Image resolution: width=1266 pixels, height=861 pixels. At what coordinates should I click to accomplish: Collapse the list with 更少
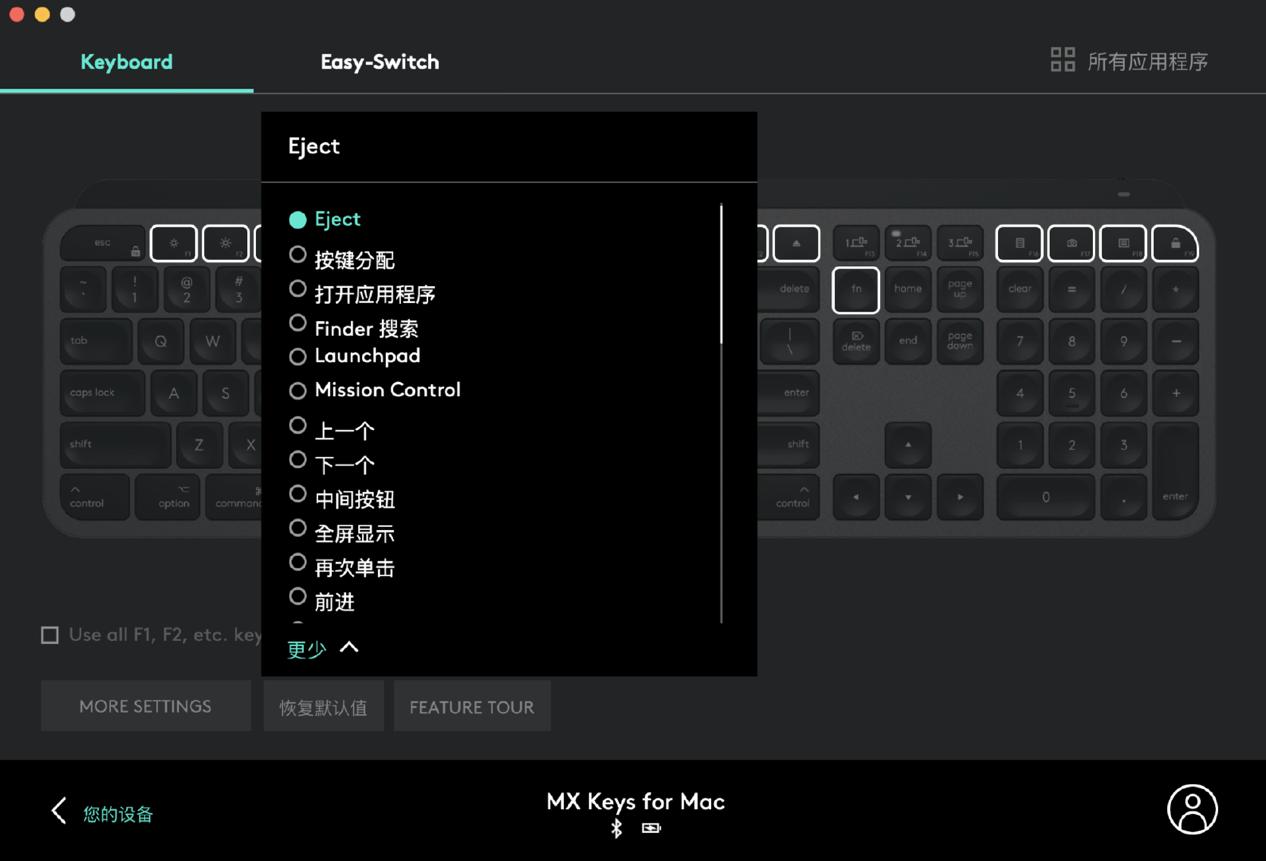(322, 649)
